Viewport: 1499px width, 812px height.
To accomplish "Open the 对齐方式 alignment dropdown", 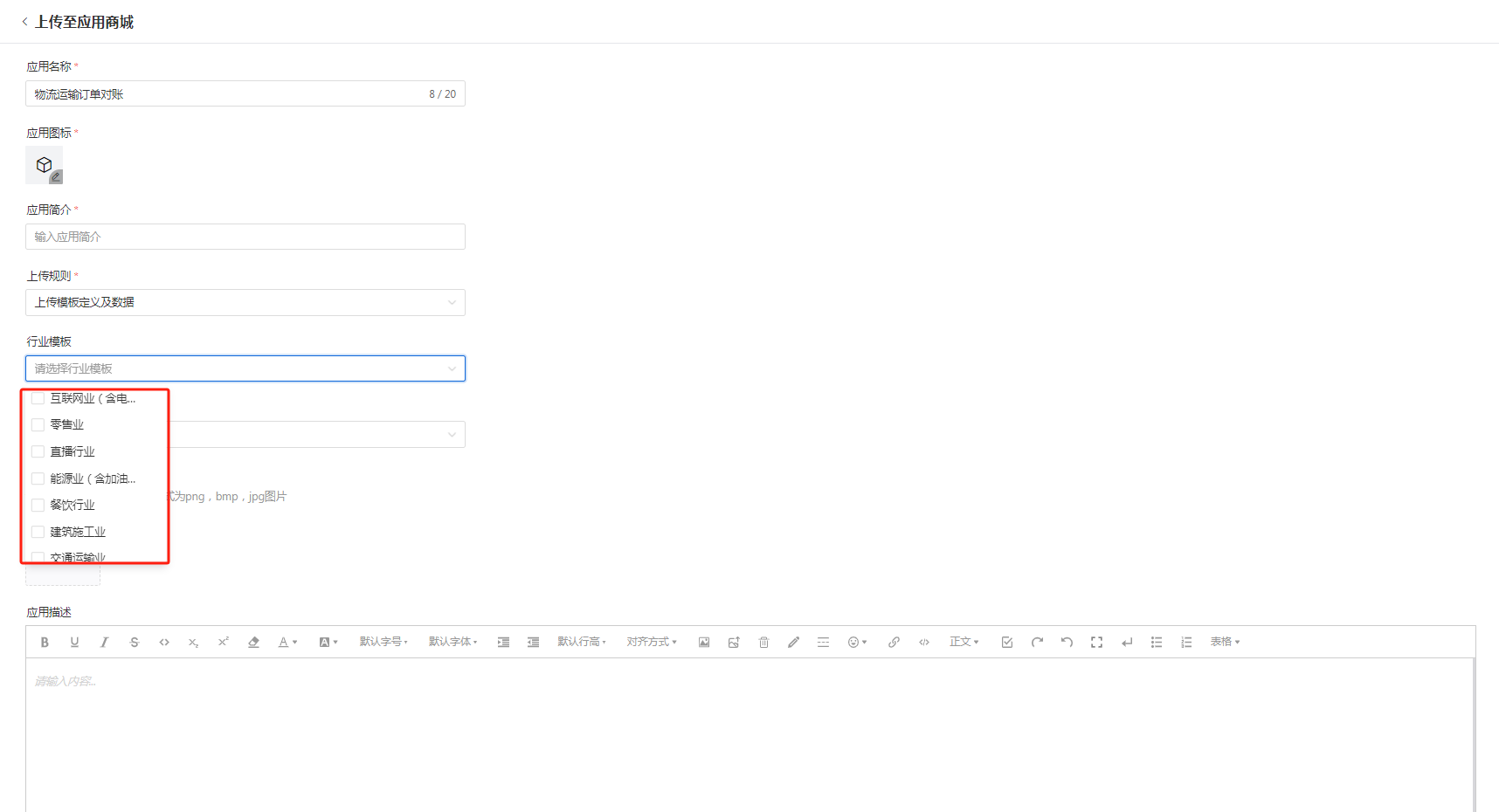I will 651,643.
